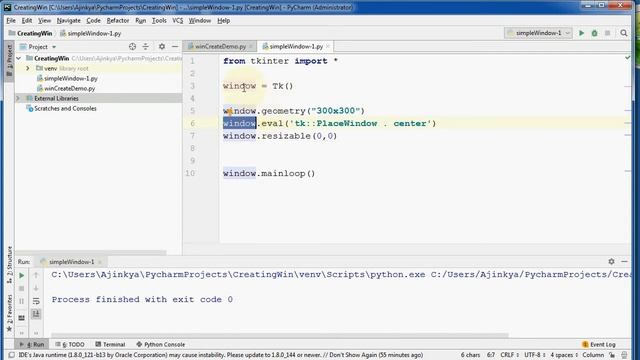The image size is (640, 360).
Task: Open the Navigate menu
Action: coord(69,20)
